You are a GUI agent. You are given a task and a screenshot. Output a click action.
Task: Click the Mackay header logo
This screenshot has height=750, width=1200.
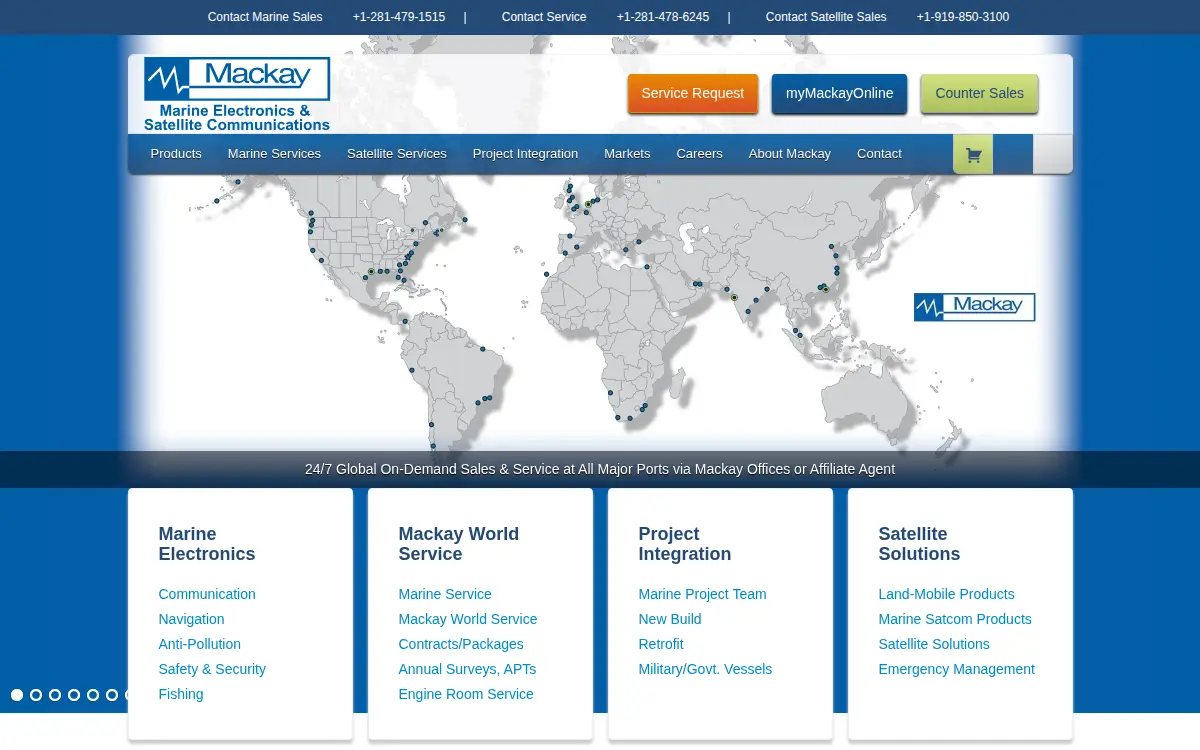tap(237, 94)
